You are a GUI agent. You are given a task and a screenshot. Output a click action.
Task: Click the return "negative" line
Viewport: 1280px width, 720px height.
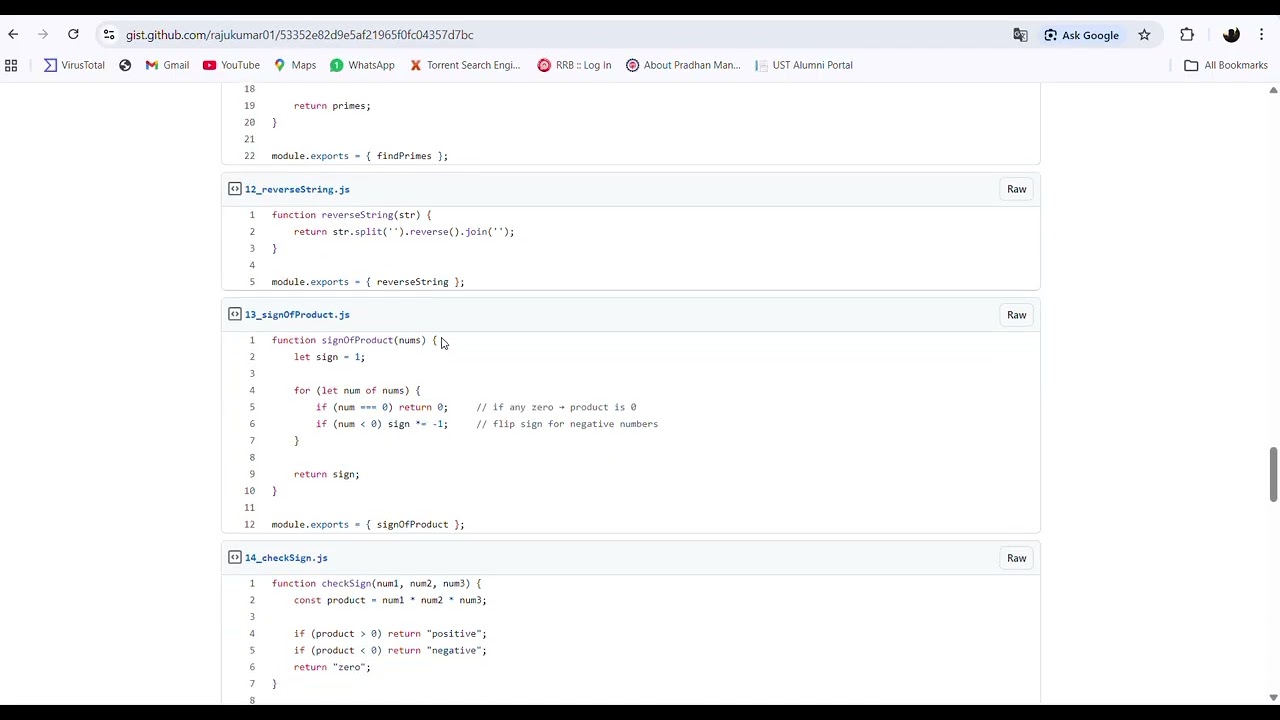click(x=390, y=651)
